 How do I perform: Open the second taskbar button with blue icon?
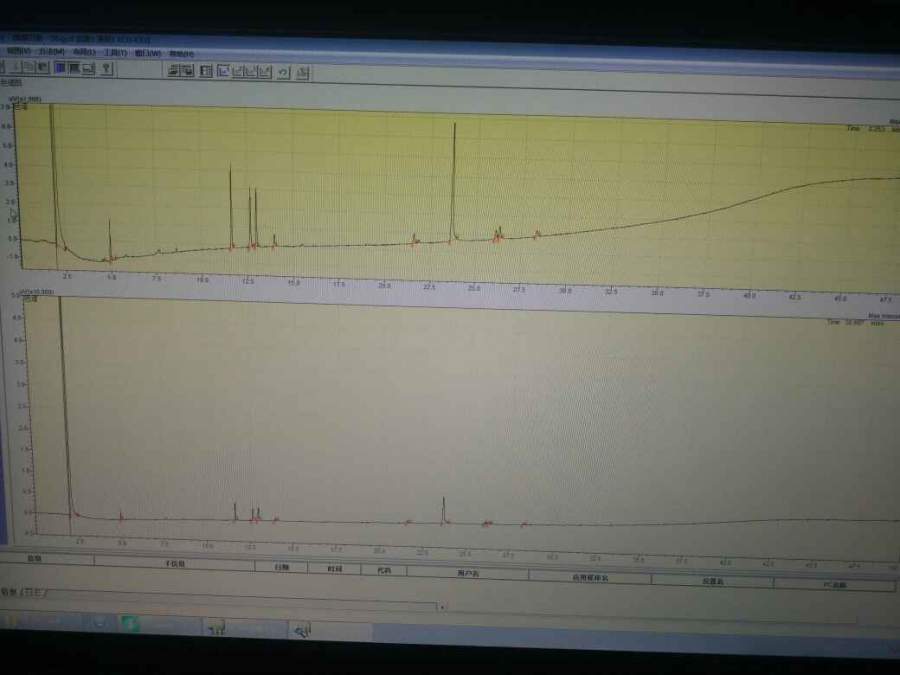pyautogui.click(x=329, y=631)
